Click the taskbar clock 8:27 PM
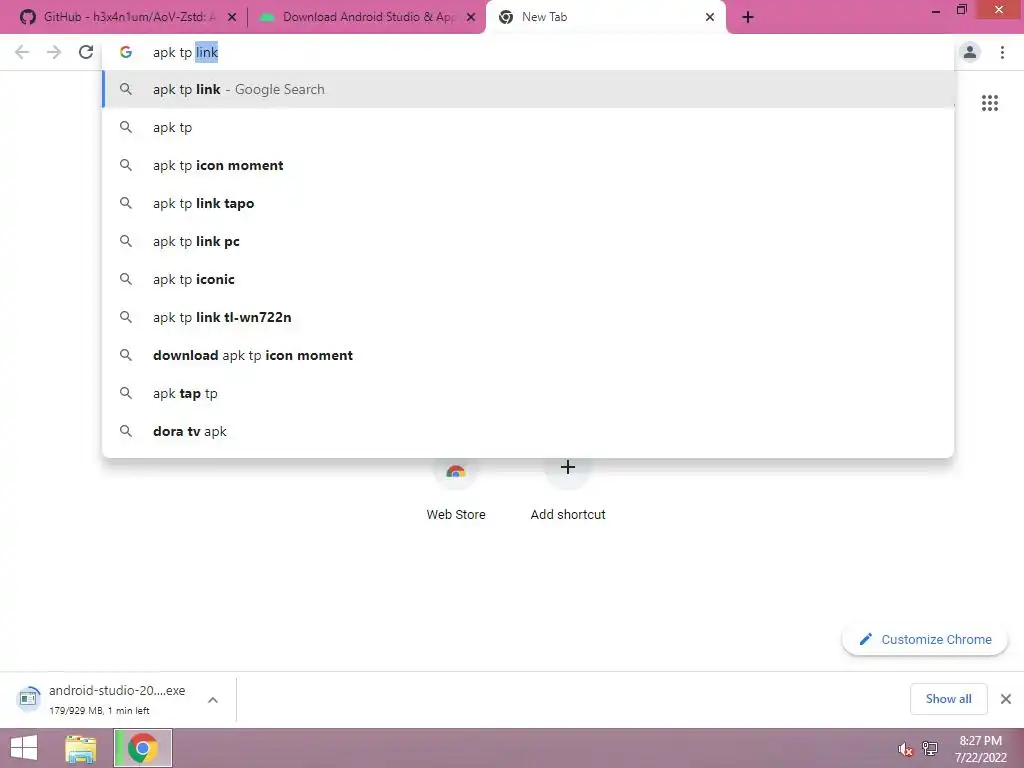This screenshot has width=1024, height=768. pyautogui.click(x=980, y=741)
